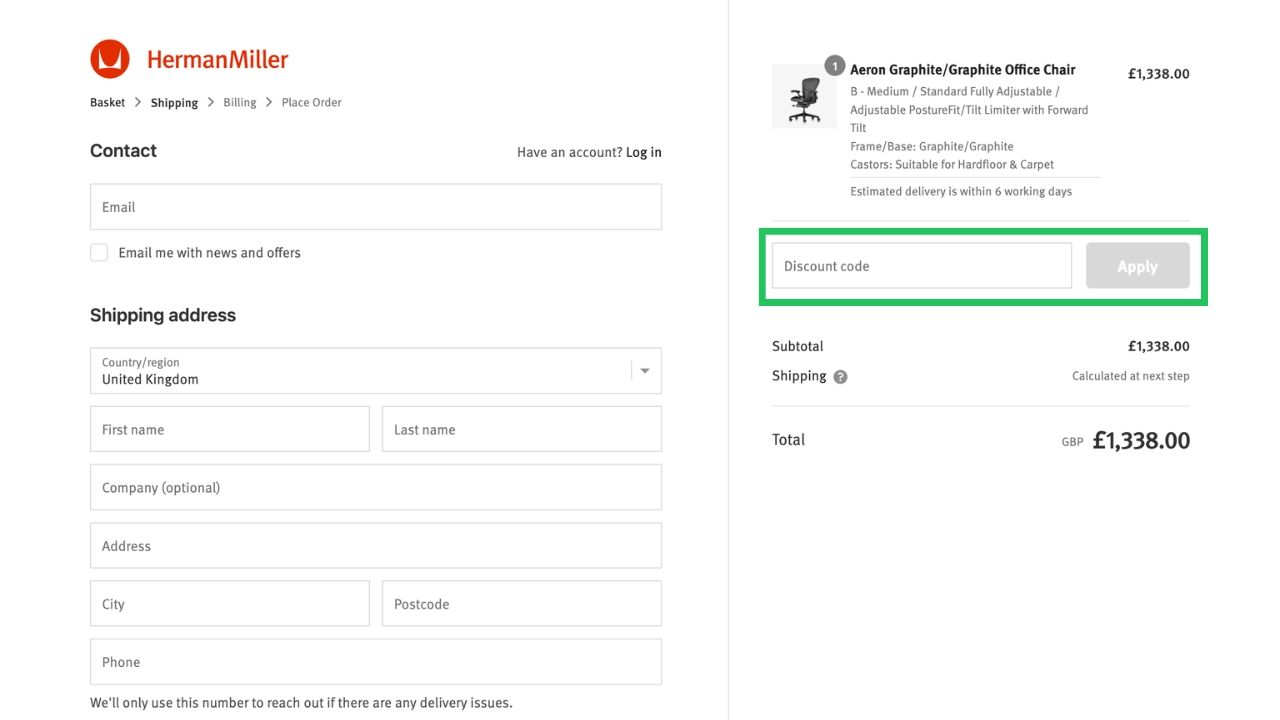Focus the Discount code field

point(922,266)
